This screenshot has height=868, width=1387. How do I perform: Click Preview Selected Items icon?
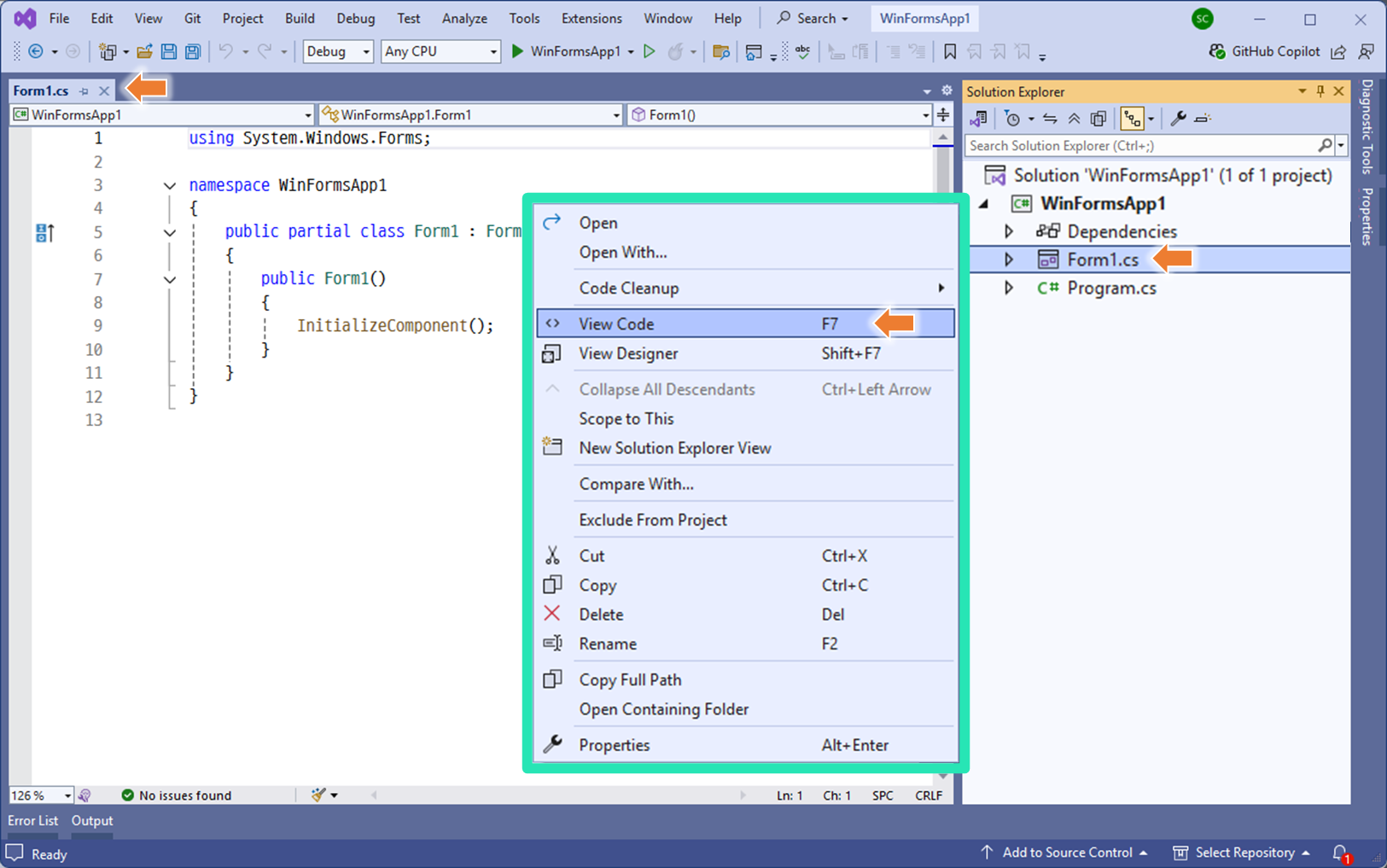pos(1203,119)
